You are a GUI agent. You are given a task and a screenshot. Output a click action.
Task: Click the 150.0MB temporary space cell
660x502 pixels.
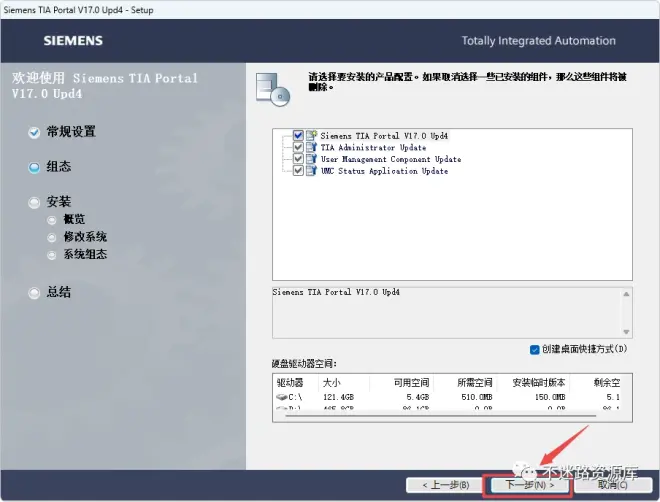[550, 397]
